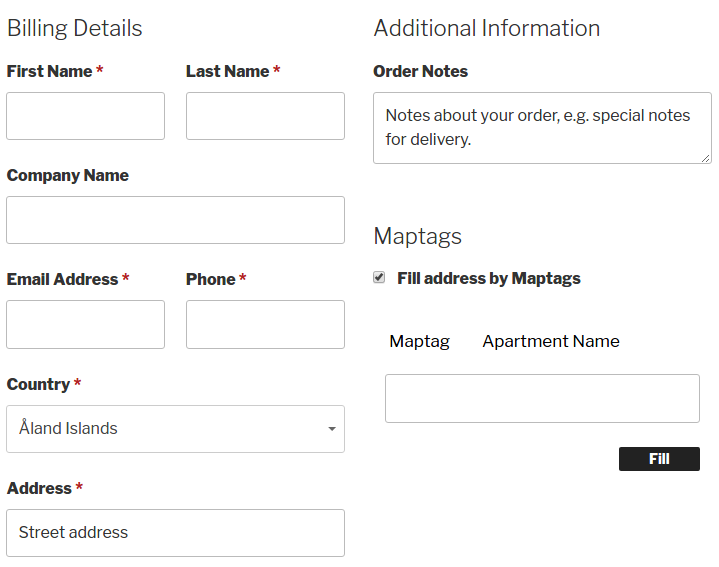This screenshot has width=719, height=567.
Task: Click the "Fill address by Maptags" label text
Action: [488, 278]
